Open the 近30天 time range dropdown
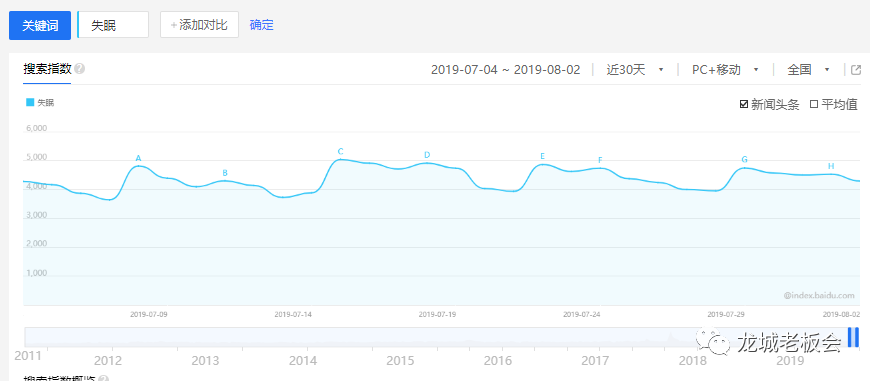The width and height of the screenshot is (870, 381). 635,70
